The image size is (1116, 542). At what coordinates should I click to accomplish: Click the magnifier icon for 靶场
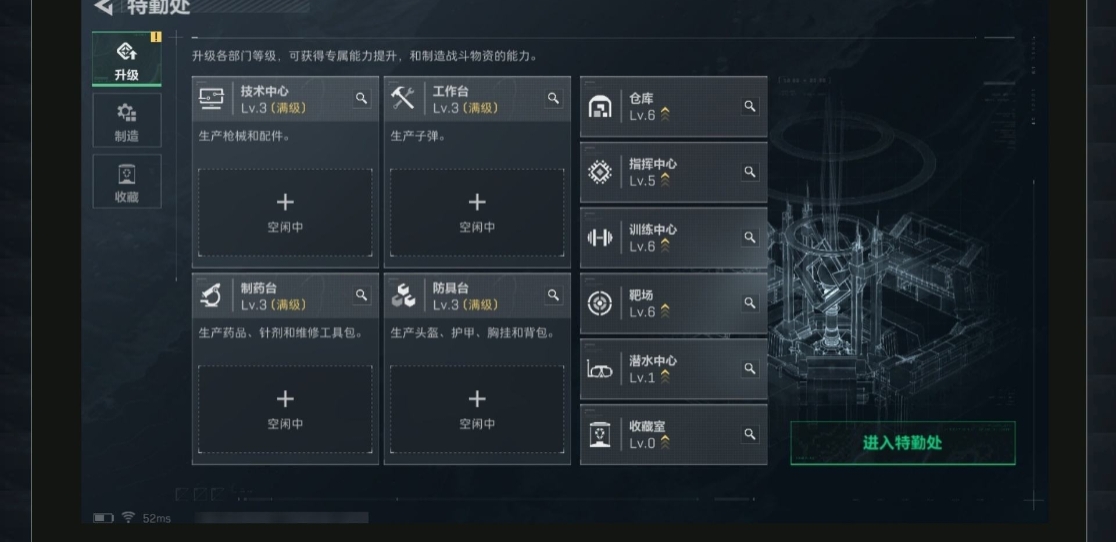749,302
